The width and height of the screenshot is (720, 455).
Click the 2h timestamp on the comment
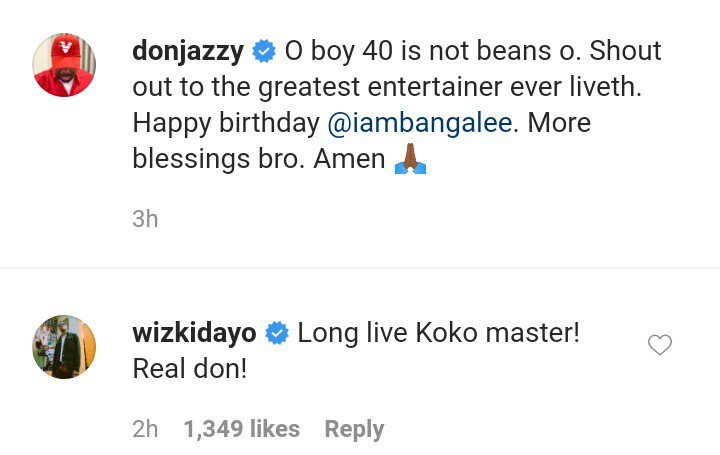[x=145, y=429]
